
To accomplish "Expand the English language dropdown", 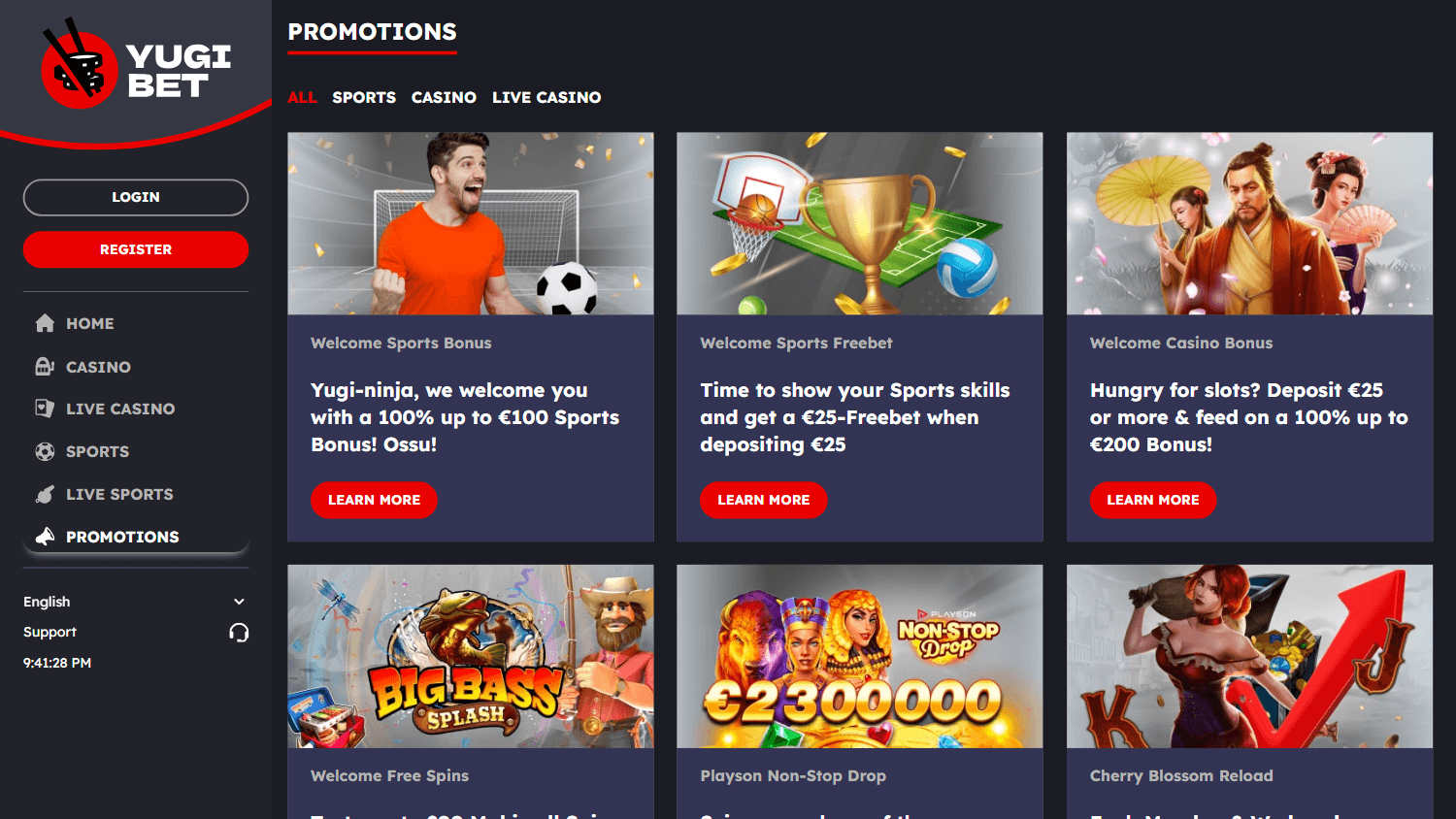I will (136, 602).
